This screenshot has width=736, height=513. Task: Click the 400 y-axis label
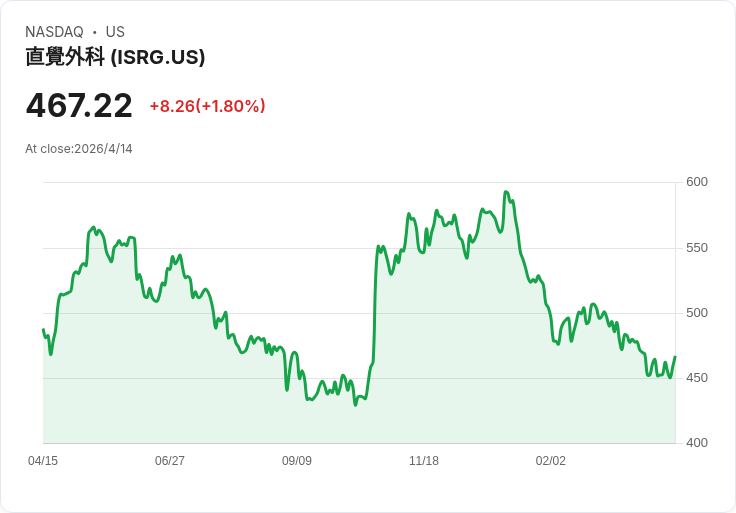tap(697, 443)
